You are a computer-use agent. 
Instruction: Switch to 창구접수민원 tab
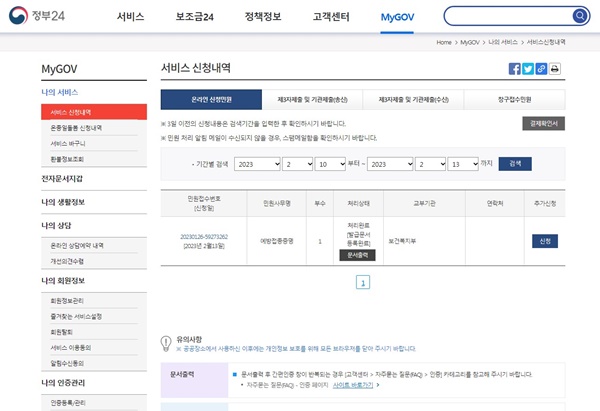pos(514,99)
